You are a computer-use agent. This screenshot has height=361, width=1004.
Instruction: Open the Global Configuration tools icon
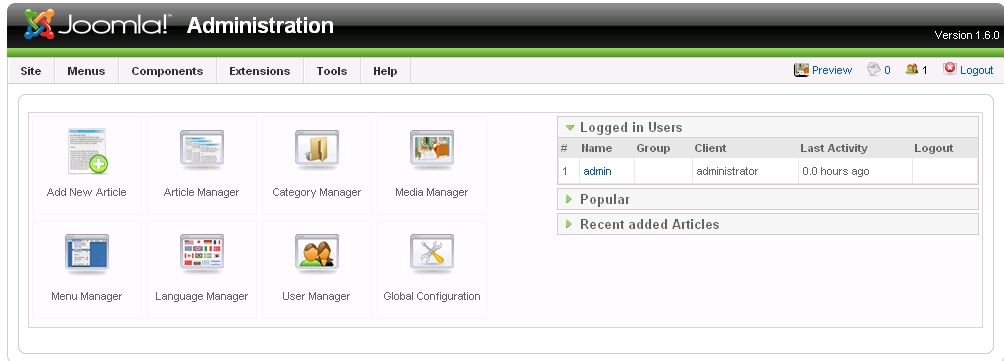[x=432, y=254]
